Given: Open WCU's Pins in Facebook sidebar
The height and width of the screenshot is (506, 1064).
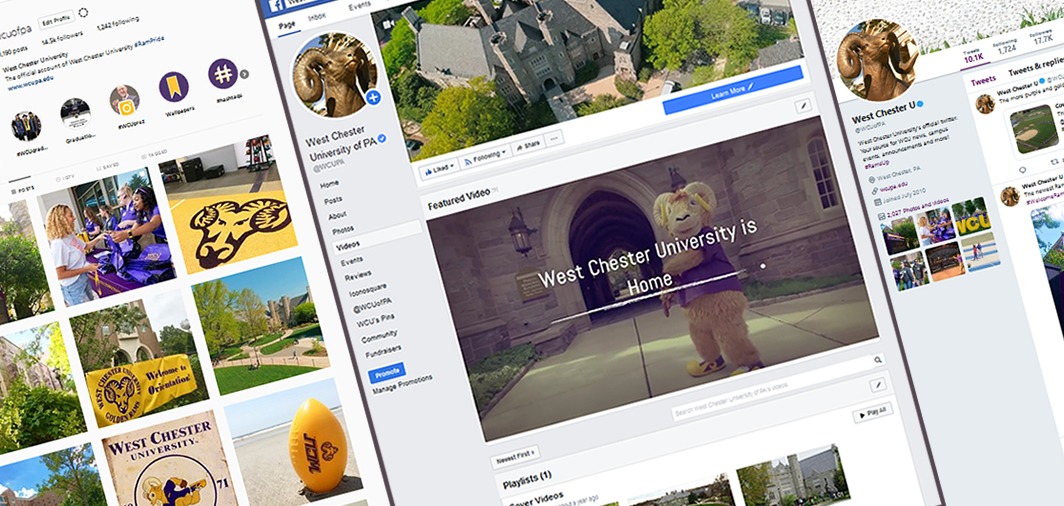Looking at the screenshot, I should pos(375,321).
